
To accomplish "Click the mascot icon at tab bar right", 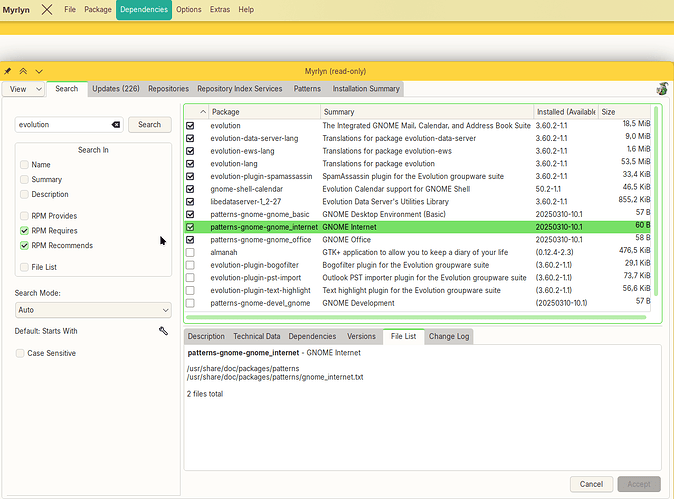I will pos(662,89).
